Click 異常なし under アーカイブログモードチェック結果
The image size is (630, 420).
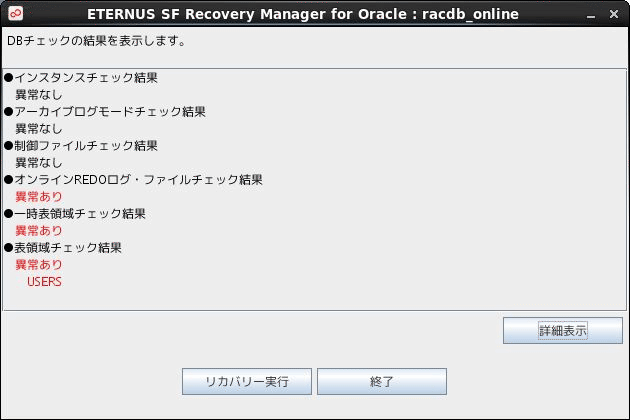click(x=39, y=129)
